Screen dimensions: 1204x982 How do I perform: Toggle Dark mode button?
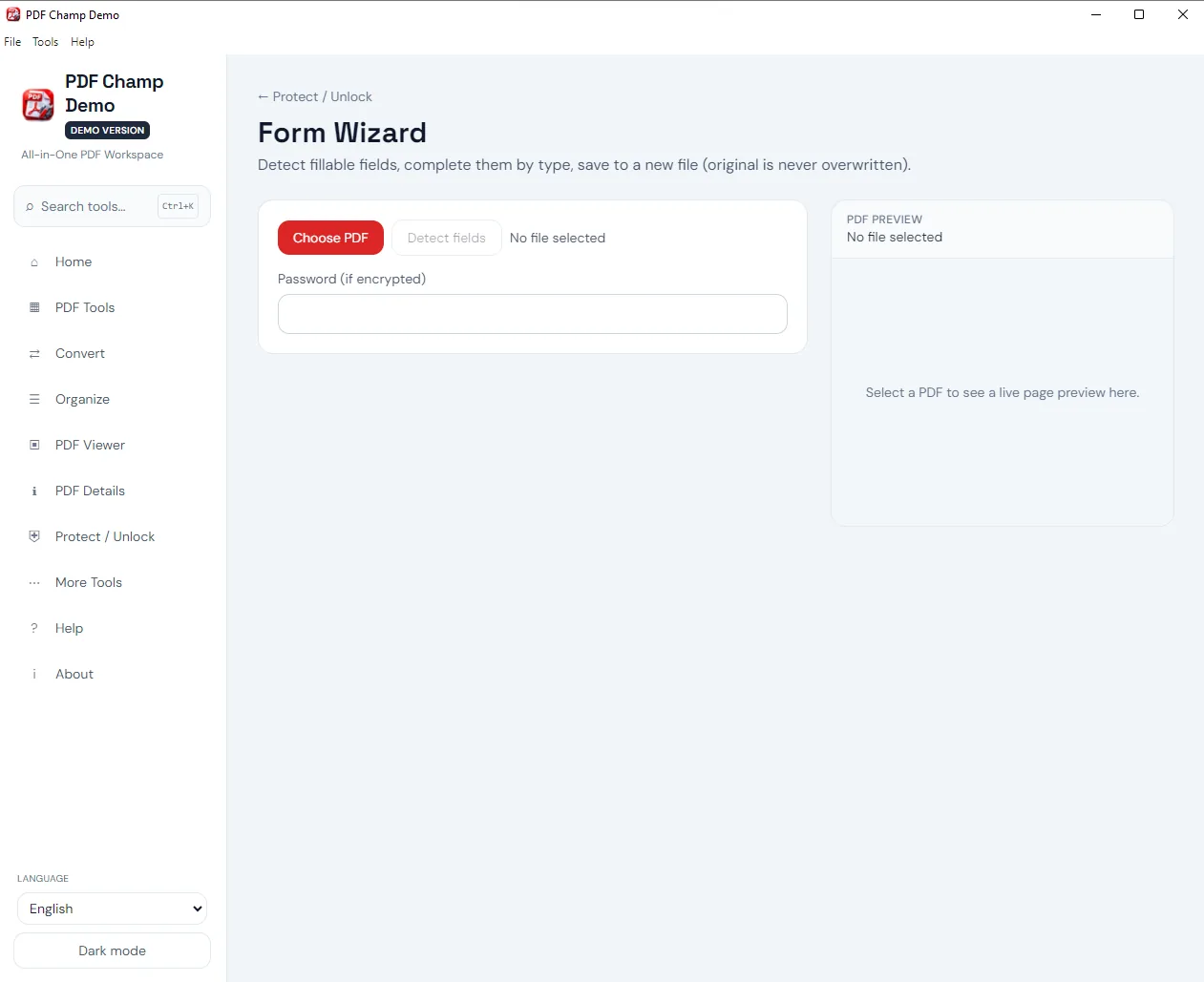click(112, 951)
